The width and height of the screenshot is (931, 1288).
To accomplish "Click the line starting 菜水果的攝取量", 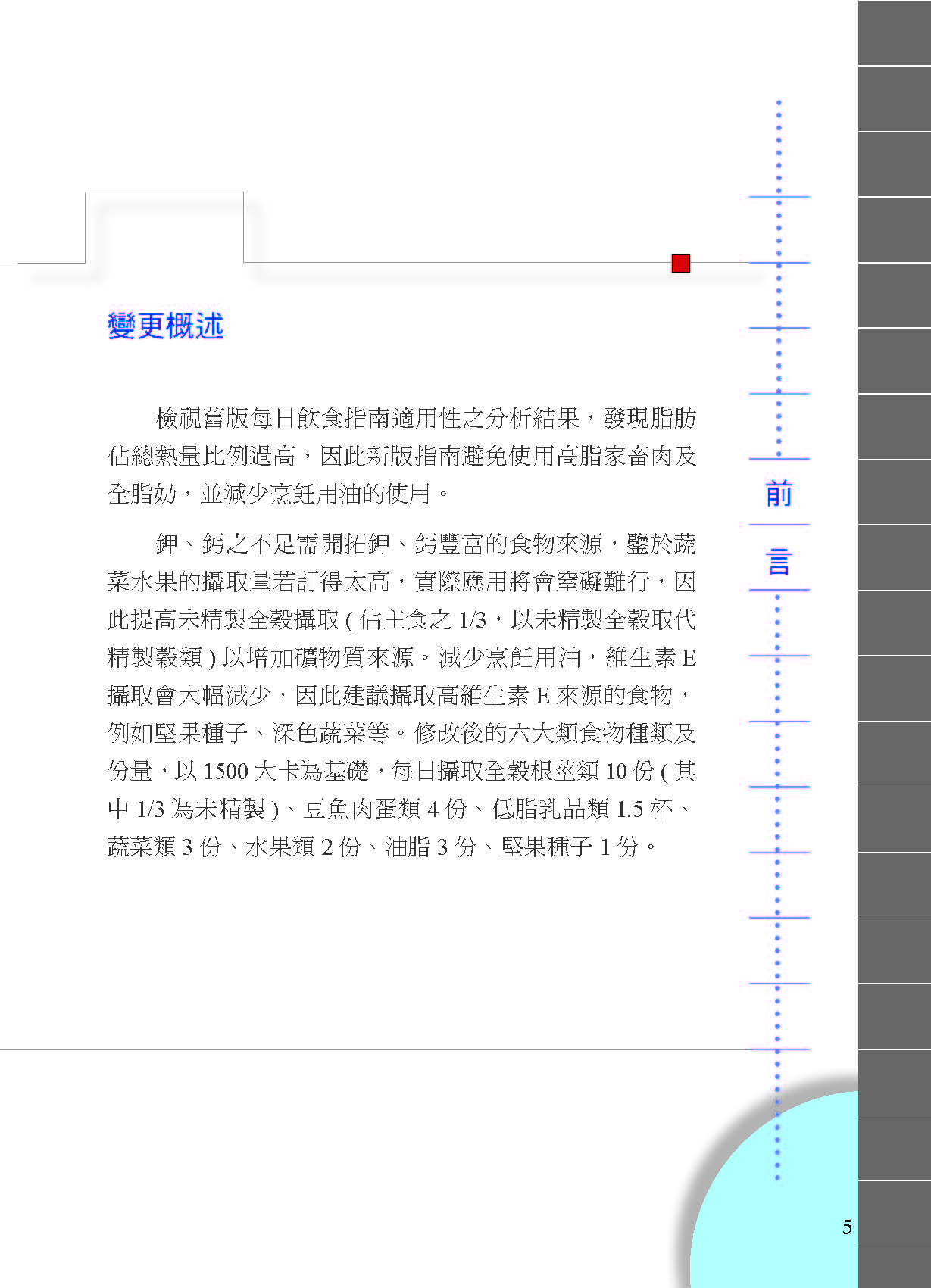I will point(402,582).
